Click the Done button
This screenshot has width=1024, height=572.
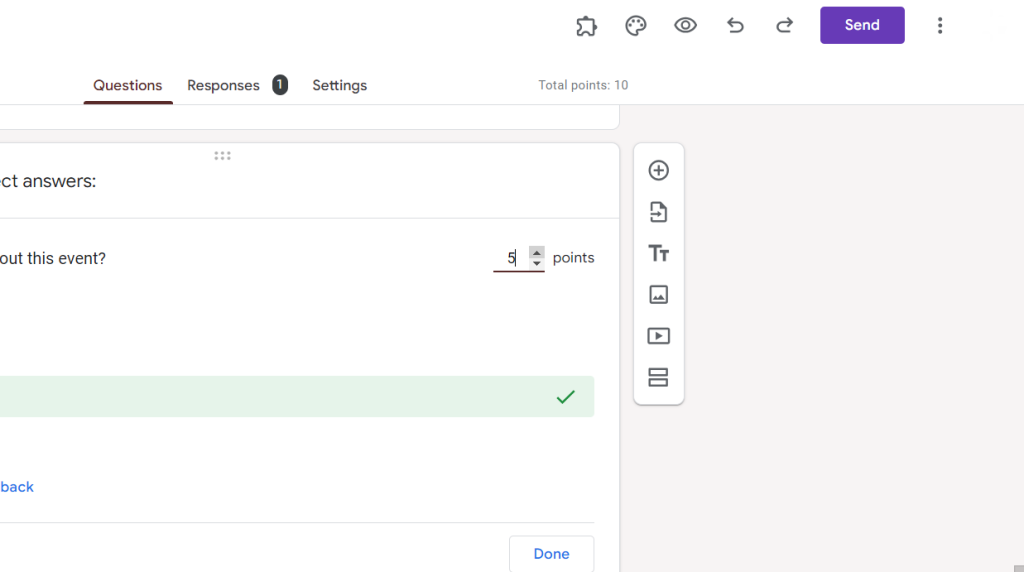coord(551,554)
